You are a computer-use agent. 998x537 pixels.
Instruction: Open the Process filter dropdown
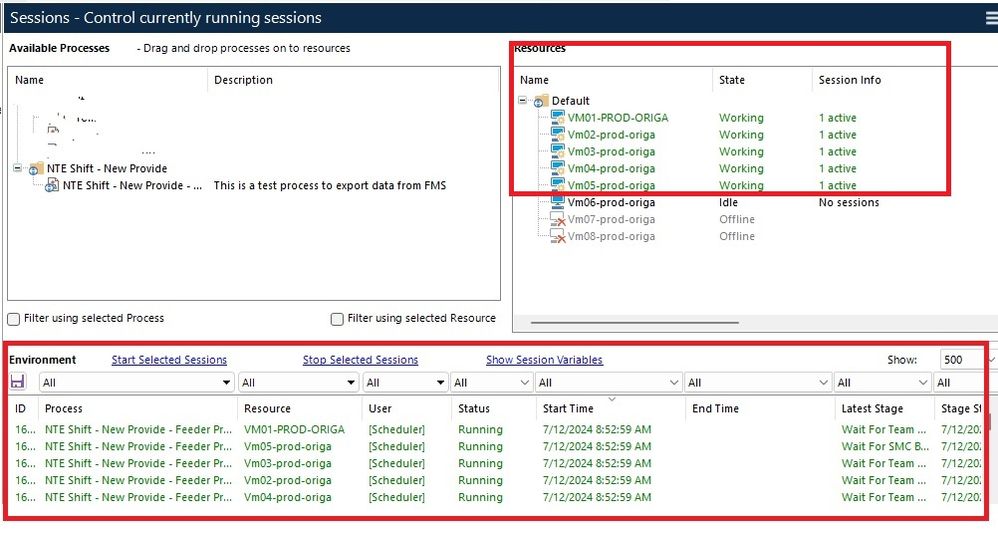pyautogui.click(x=226, y=382)
